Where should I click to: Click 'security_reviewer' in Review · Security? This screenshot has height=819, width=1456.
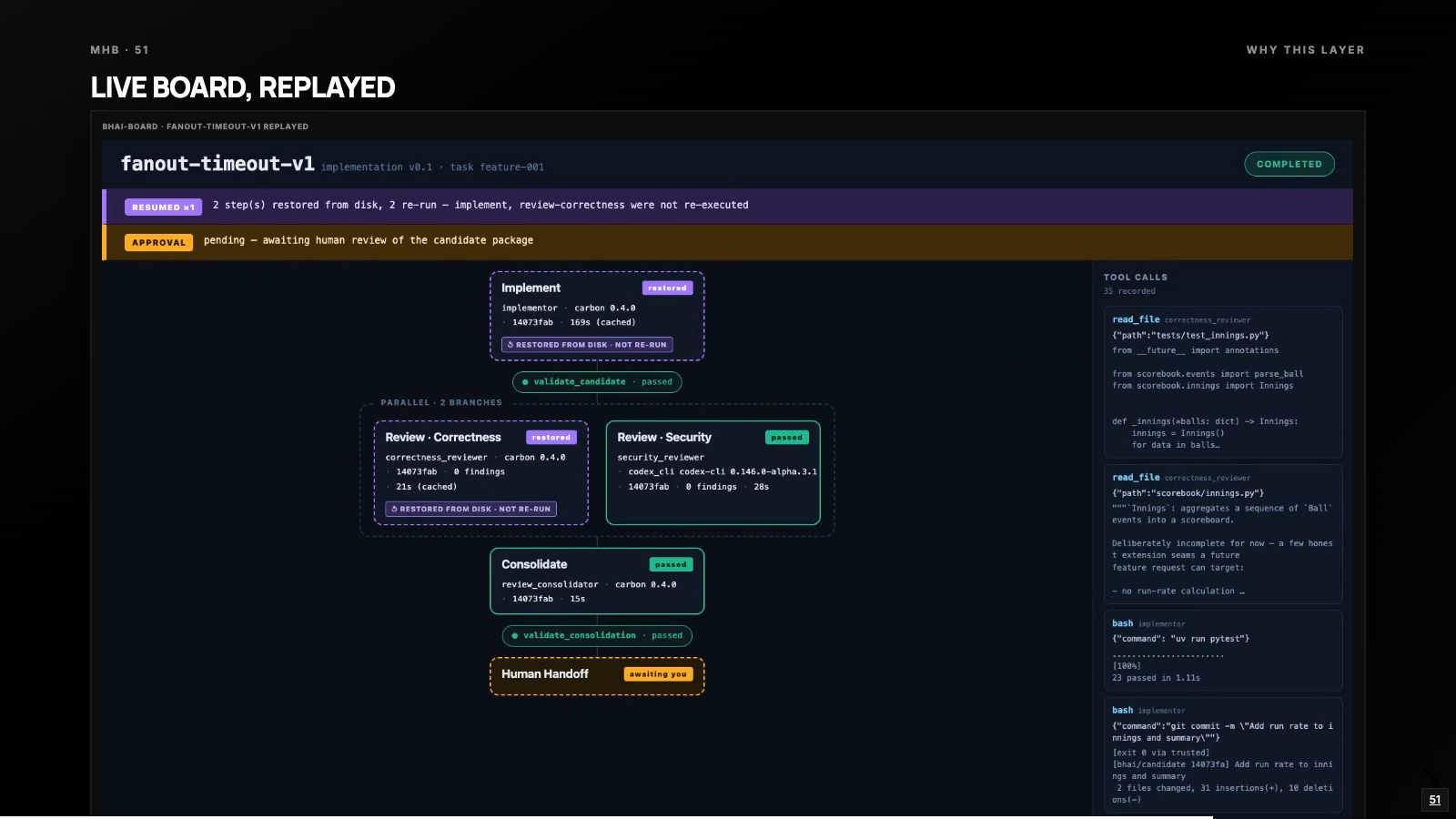click(661, 458)
